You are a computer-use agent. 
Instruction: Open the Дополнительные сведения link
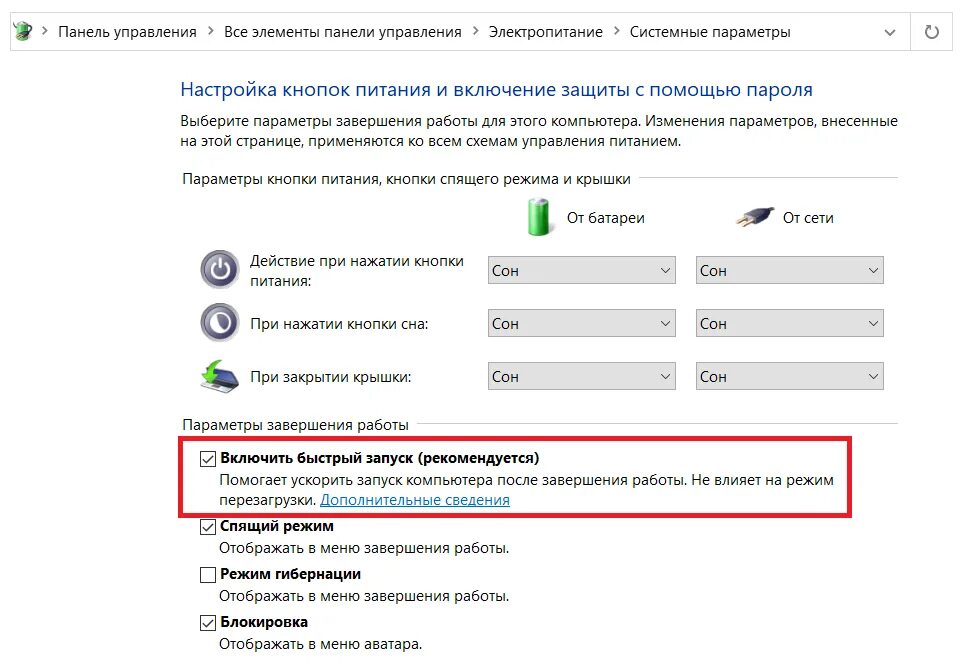415,500
